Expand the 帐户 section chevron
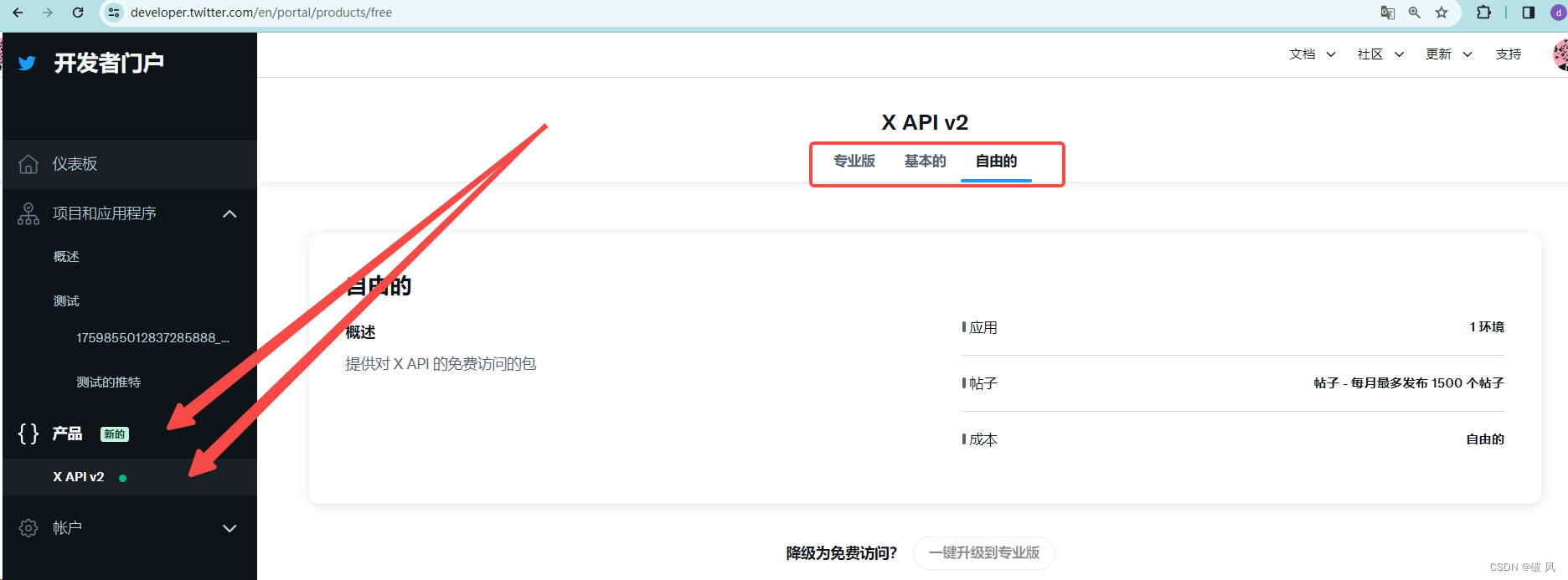The height and width of the screenshot is (580, 1568). 230,528
